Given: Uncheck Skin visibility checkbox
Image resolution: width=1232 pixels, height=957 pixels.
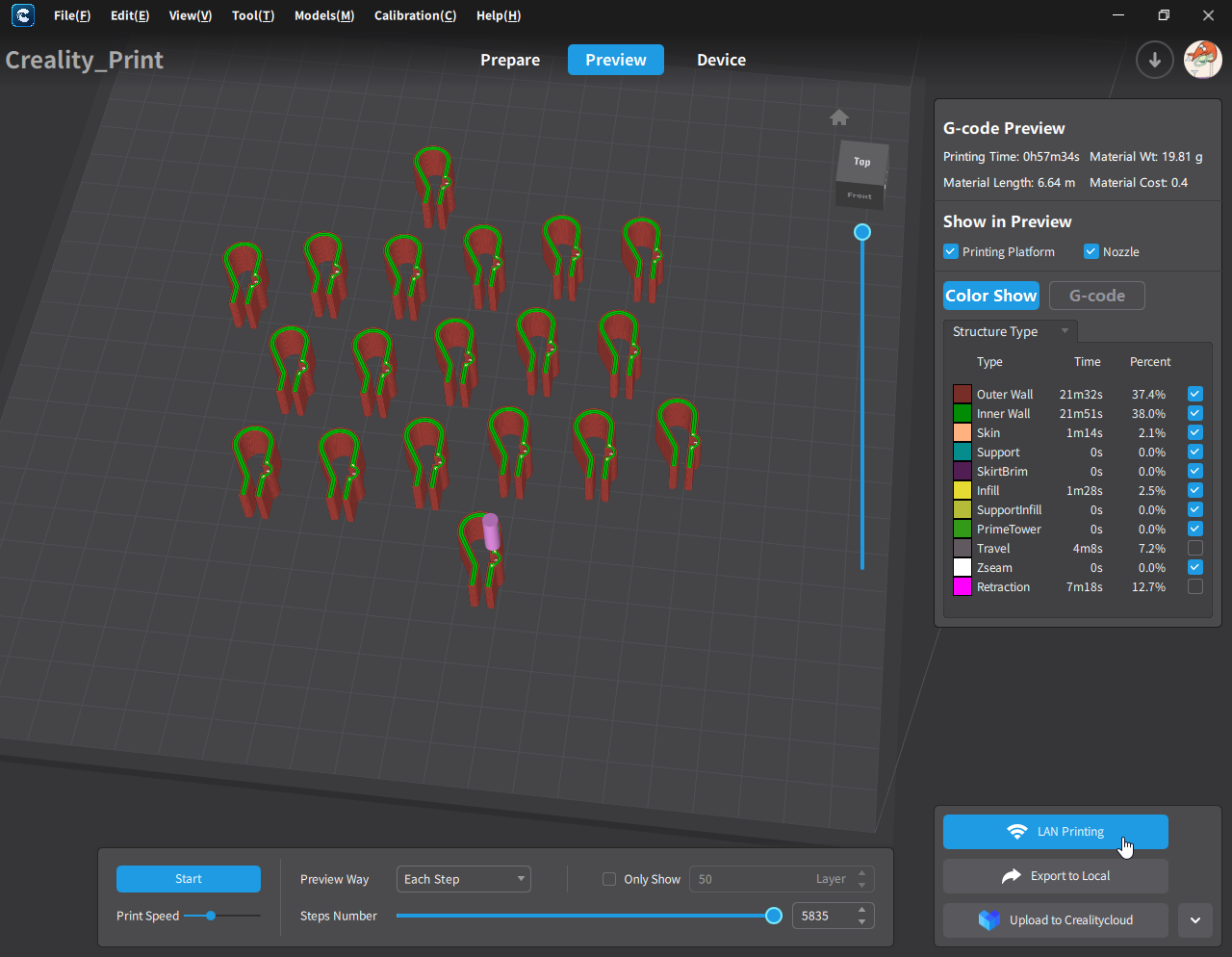Looking at the screenshot, I should [x=1195, y=432].
